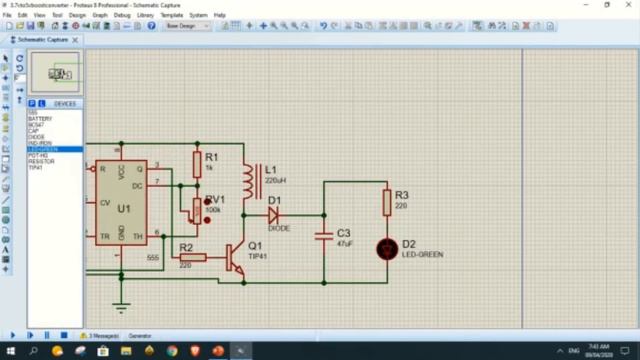Click the P pick-devices button
The height and width of the screenshot is (360, 640).
[x=32, y=104]
